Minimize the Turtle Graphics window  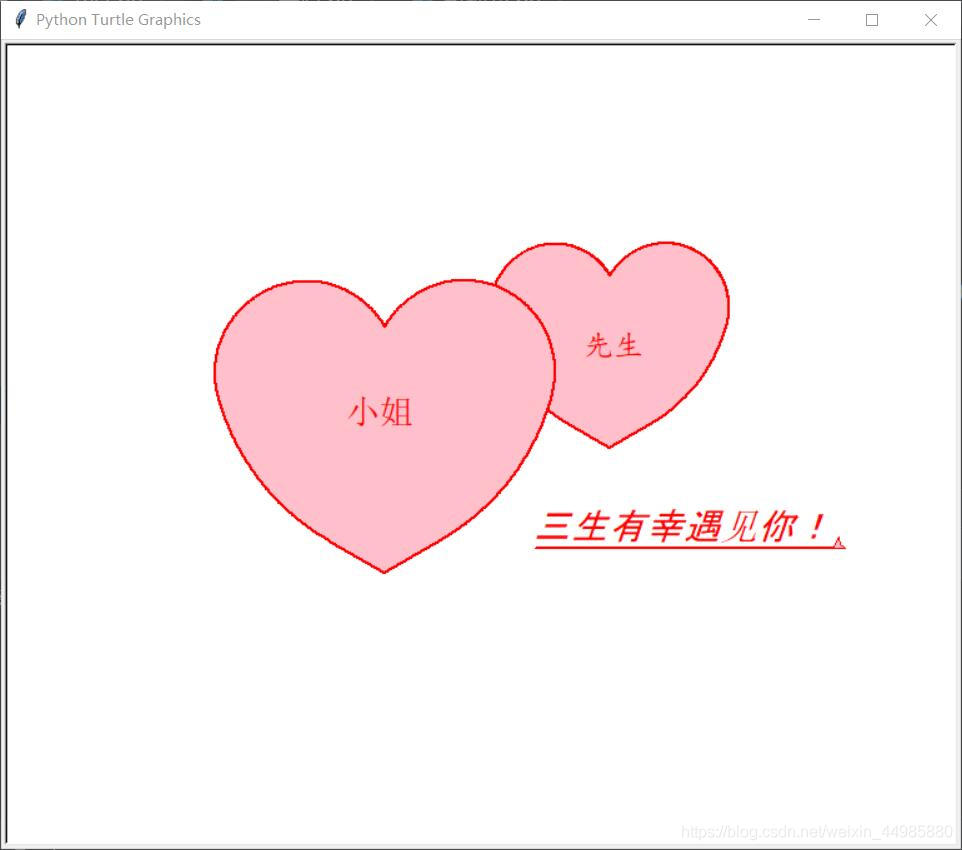813,19
